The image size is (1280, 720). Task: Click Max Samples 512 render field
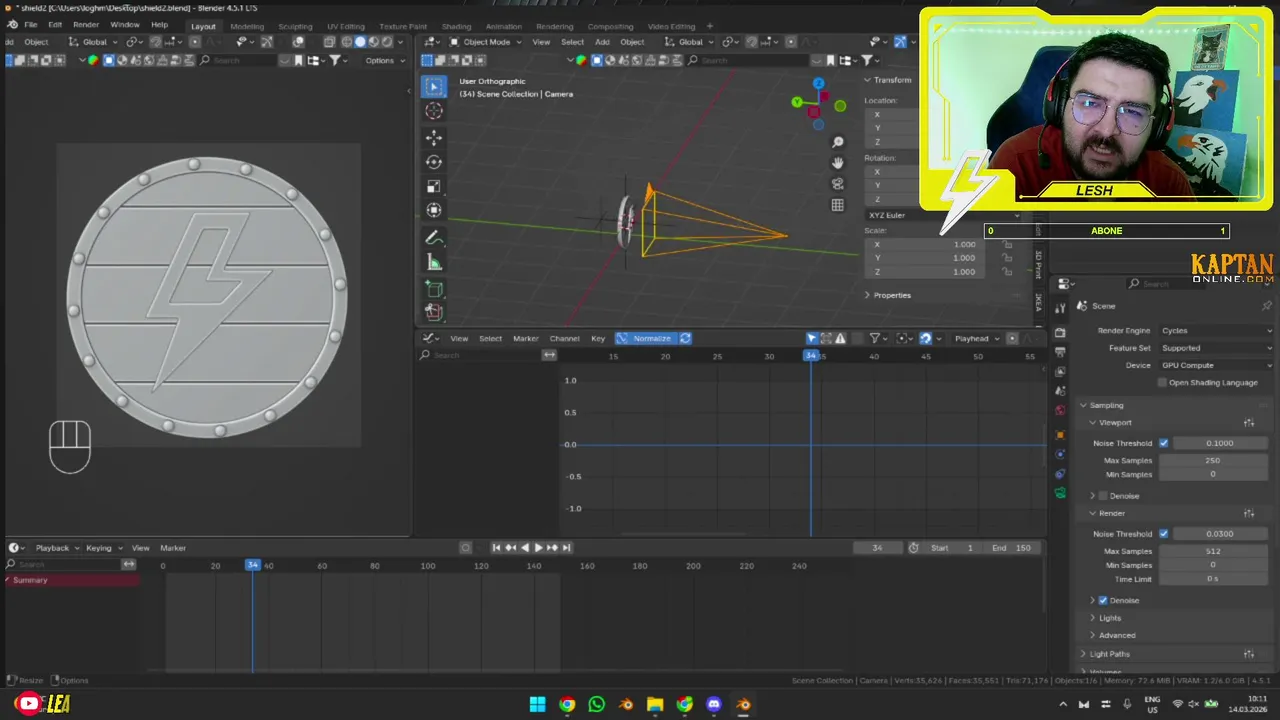(x=1212, y=551)
